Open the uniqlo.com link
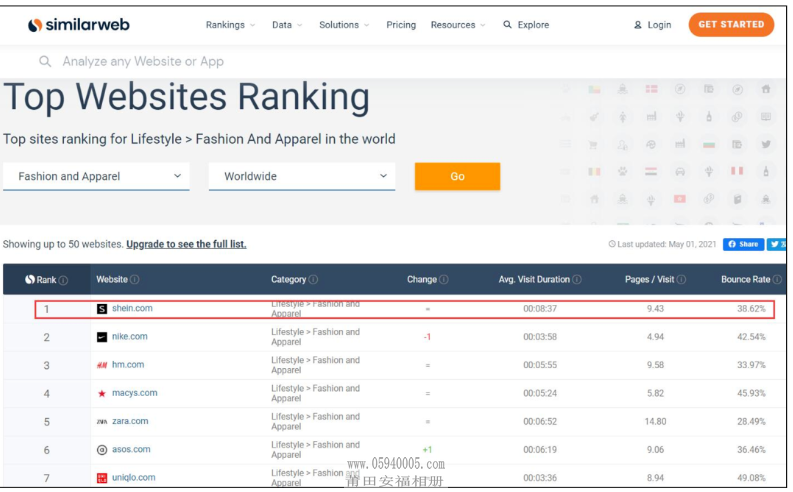 click(134, 477)
